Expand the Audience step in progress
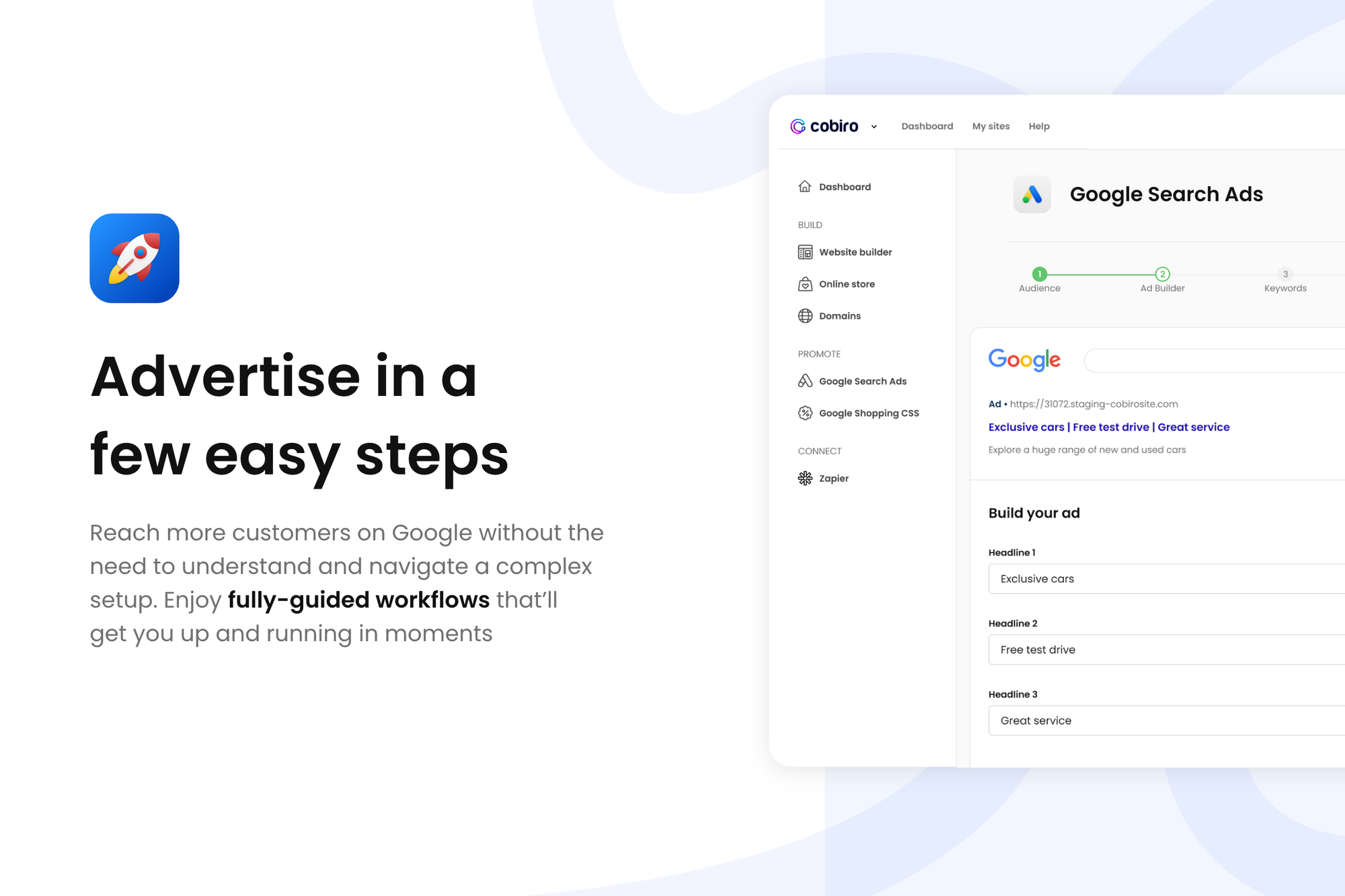This screenshot has width=1345, height=896. pos(1037,278)
